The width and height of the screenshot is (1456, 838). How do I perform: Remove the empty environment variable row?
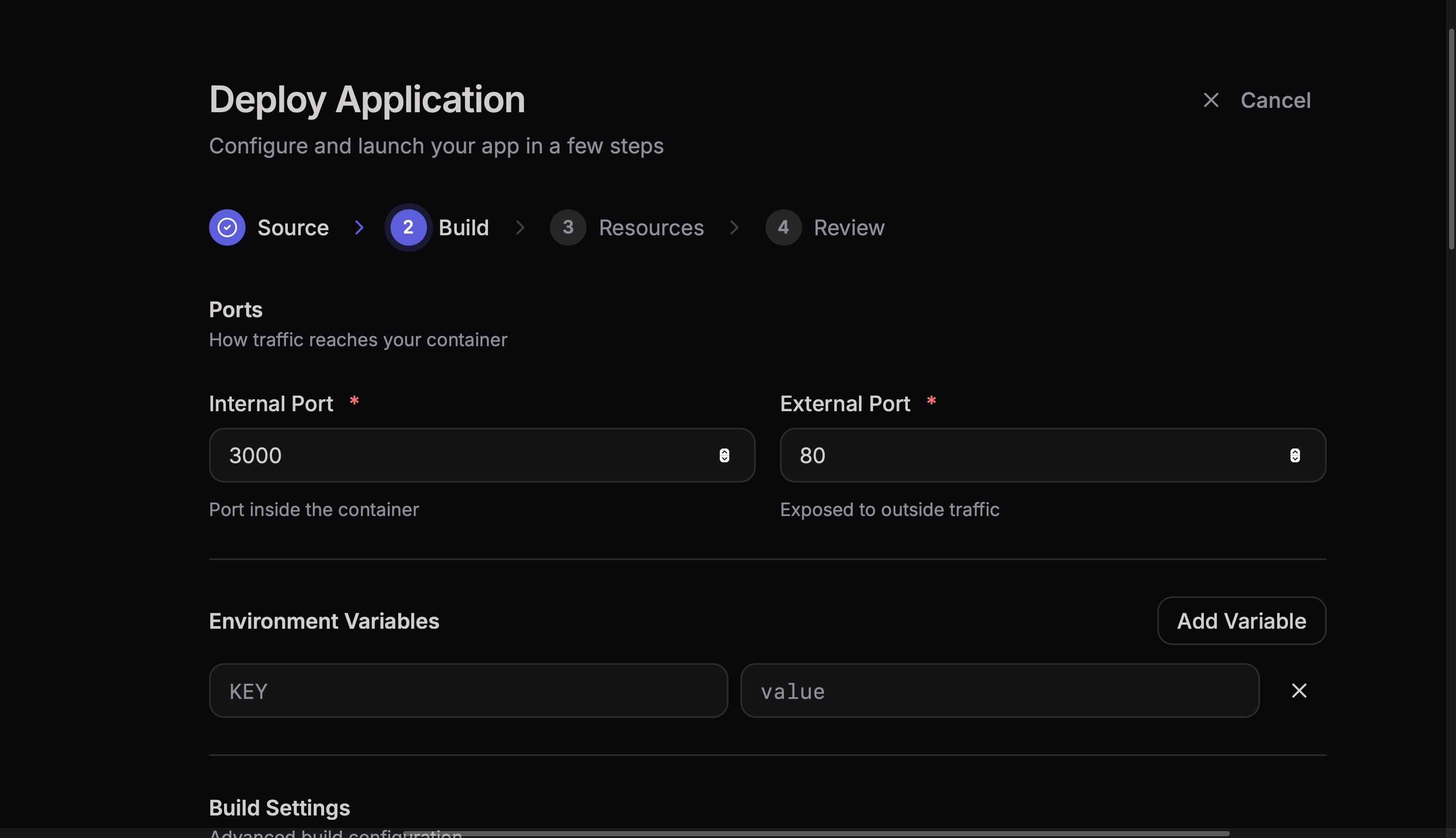(x=1299, y=691)
